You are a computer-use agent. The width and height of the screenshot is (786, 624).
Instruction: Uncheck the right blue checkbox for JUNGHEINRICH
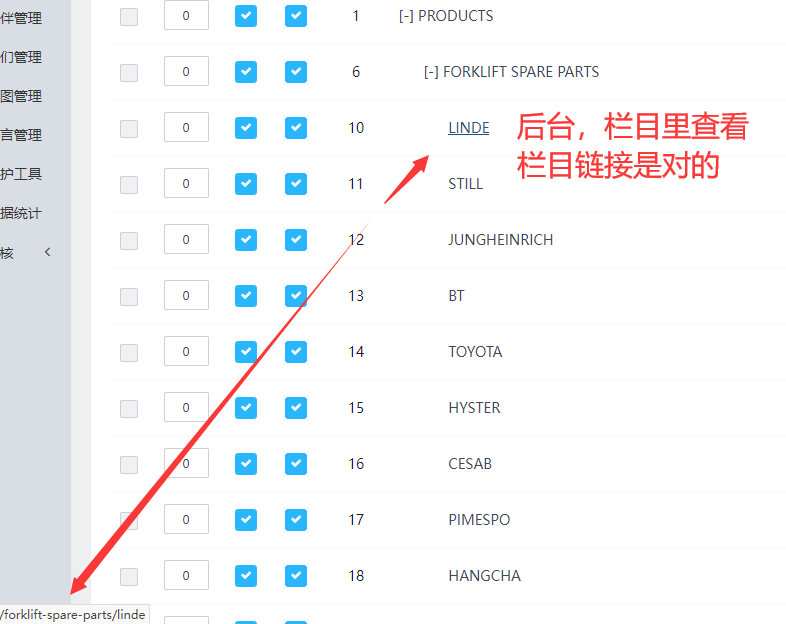click(x=296, y=240)
